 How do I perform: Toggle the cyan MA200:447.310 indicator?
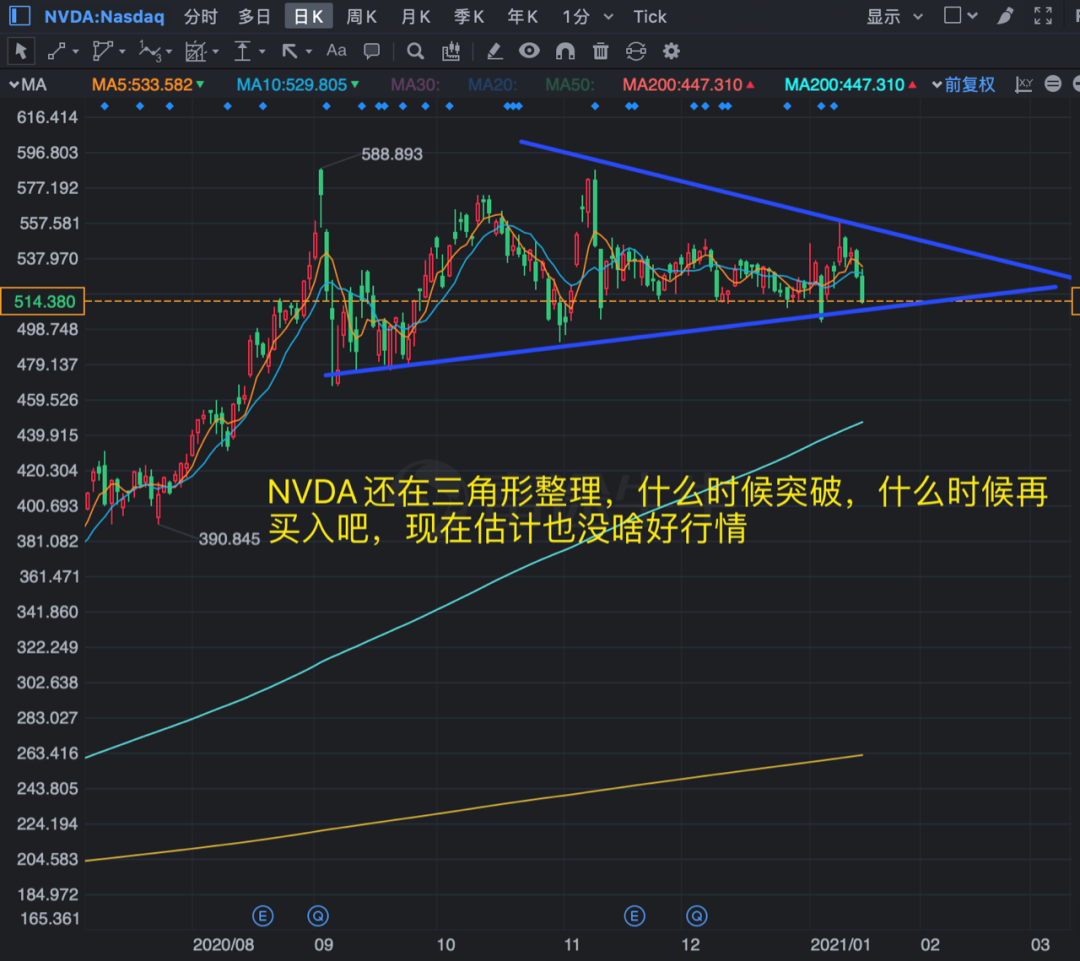[x=851, y=85]
